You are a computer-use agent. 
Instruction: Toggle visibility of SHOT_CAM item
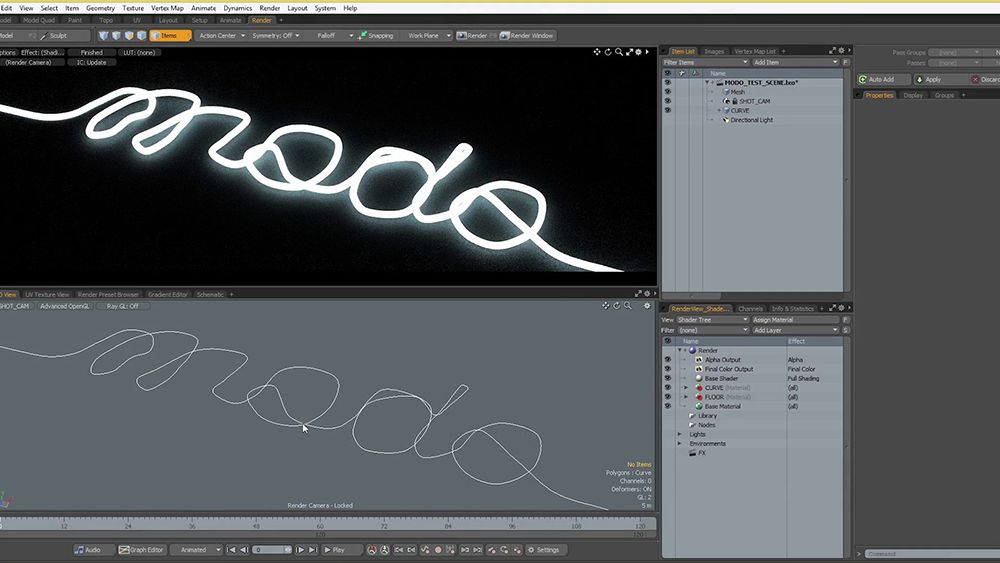point(668,101)
